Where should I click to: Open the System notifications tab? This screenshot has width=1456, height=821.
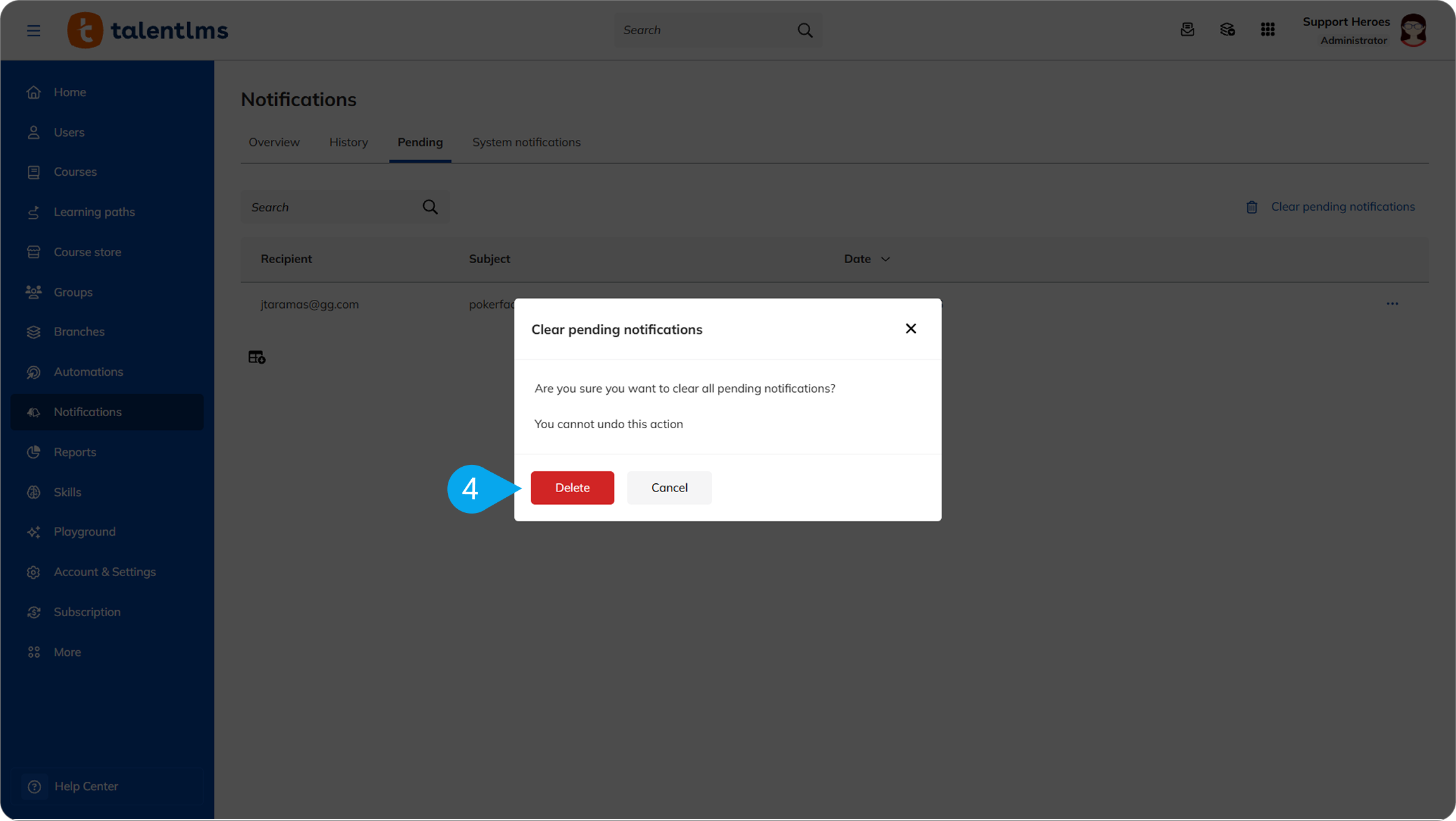pyautogui.click(x=526, y=142)
